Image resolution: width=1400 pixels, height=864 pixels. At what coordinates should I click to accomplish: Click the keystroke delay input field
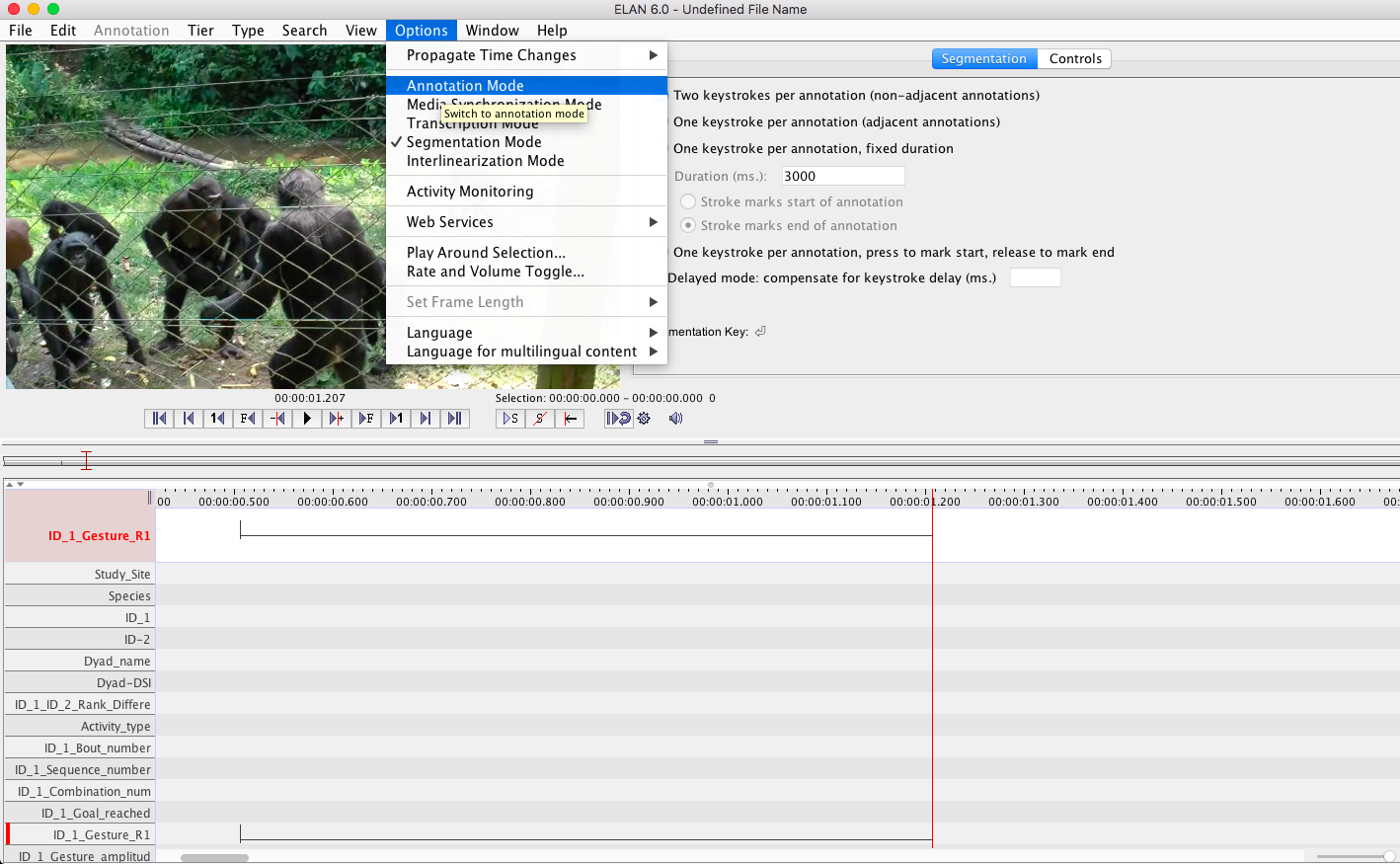coord(1035,277)
